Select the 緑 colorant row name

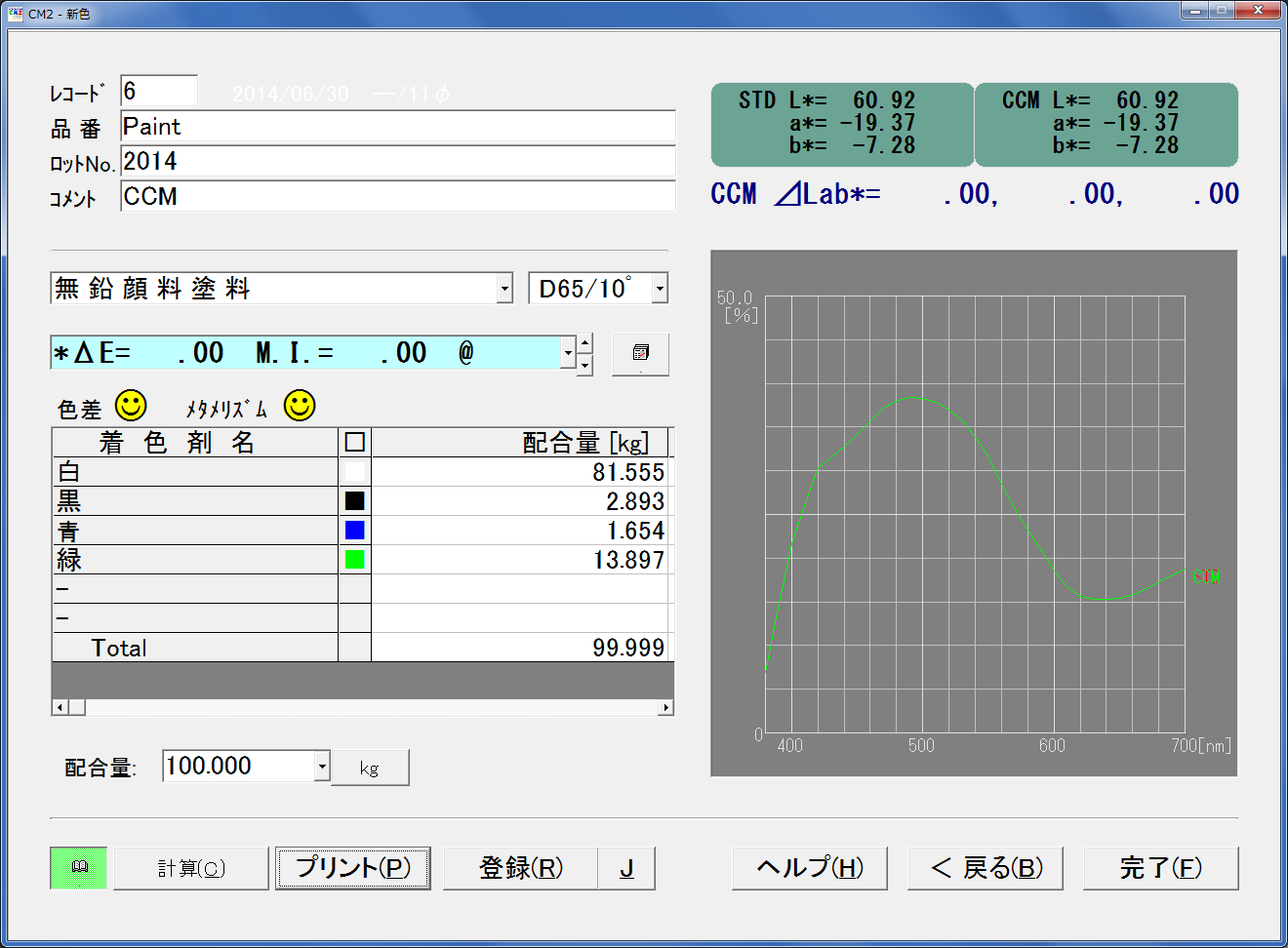195,560
